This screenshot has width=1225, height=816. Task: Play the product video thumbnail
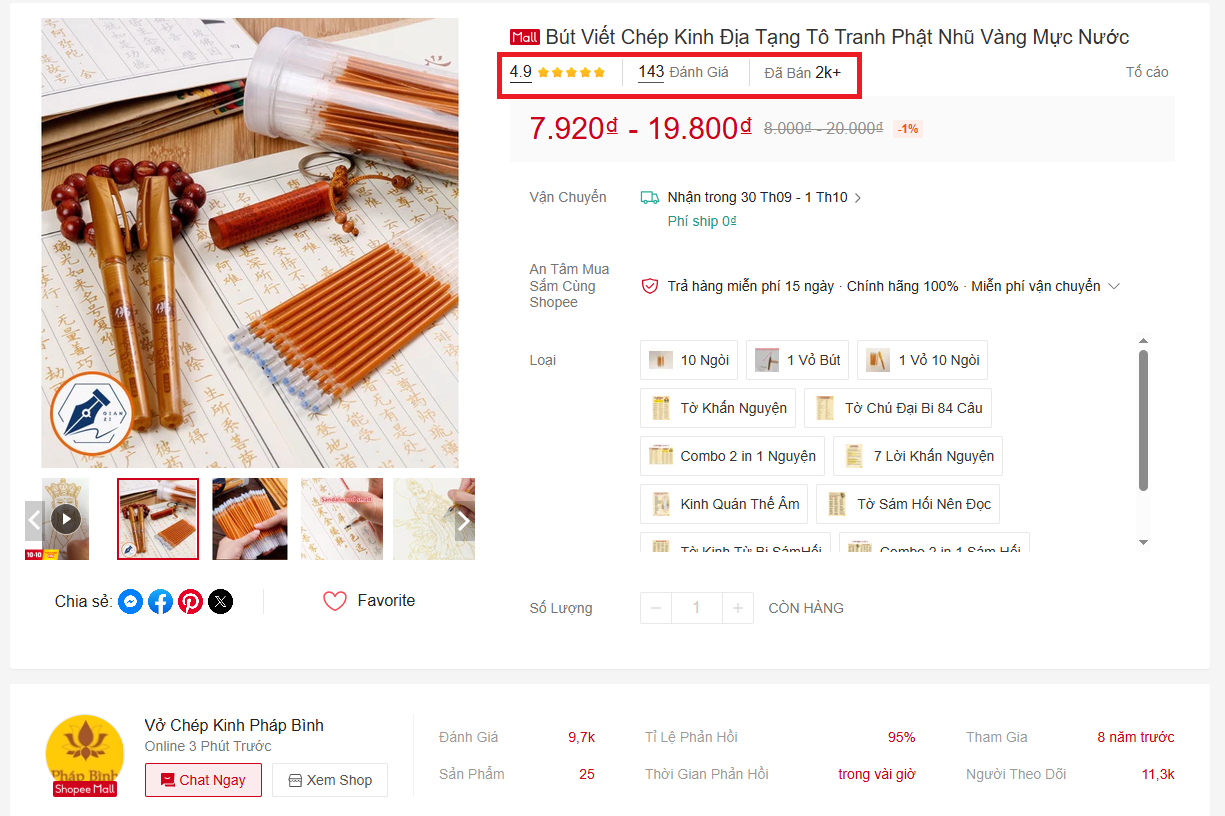tap(66, 519)
